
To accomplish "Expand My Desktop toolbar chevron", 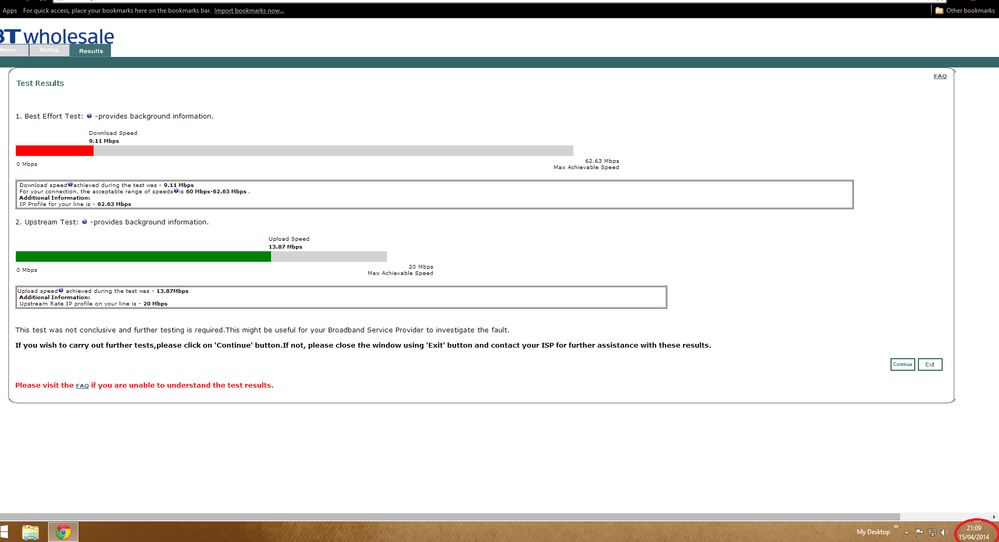I will (896, 527).
